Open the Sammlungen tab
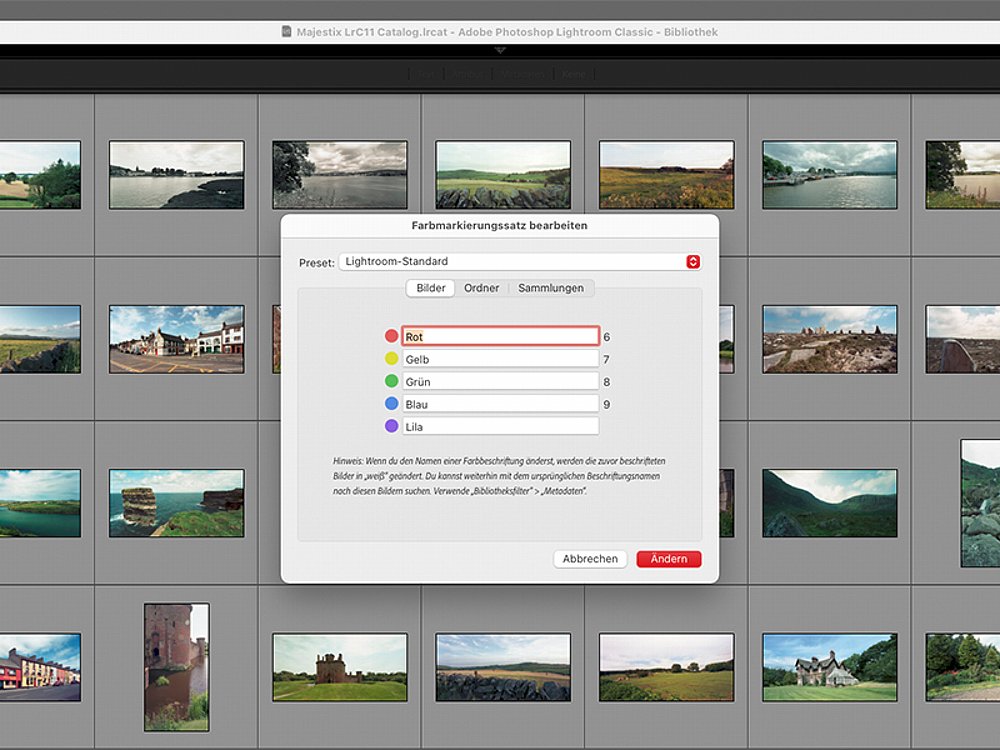Image resolution: width=1000 pixels, height=750 pixels. (551, 288)
